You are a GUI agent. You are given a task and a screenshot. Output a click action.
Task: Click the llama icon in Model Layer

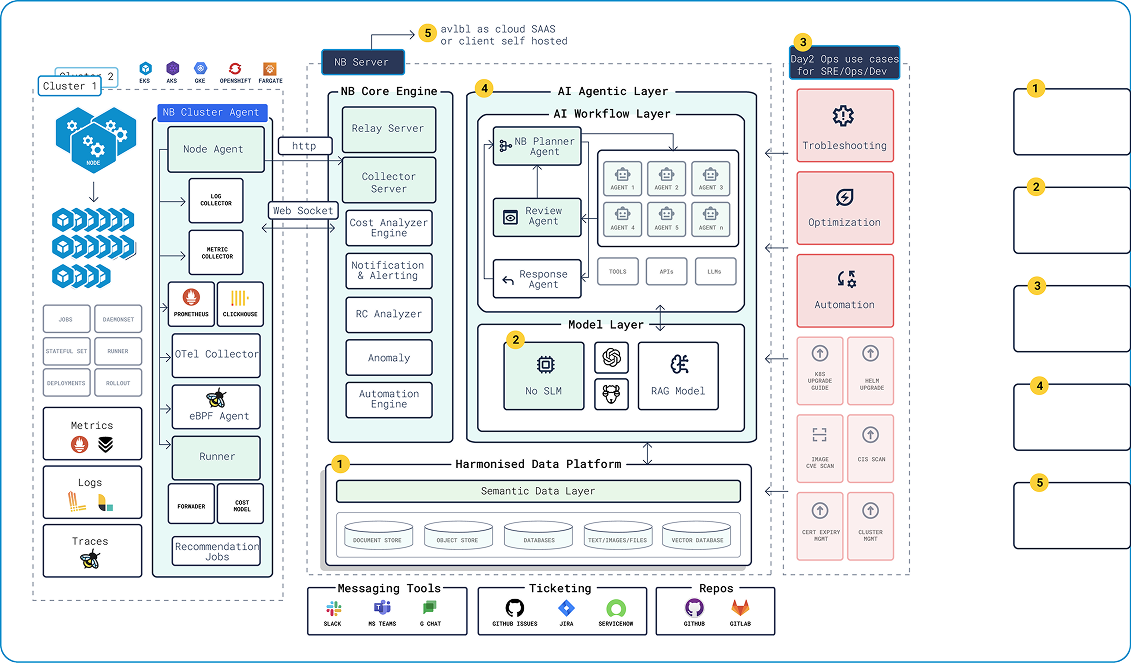(x=611, y=394)
